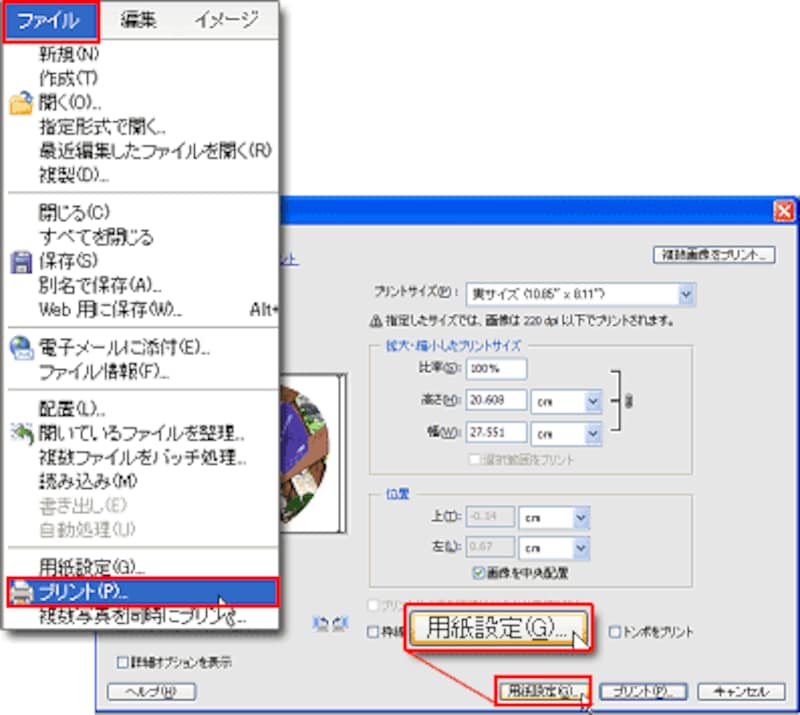Open the プリントサイズ dropdown
800x715 pixels.
[687, 294]
